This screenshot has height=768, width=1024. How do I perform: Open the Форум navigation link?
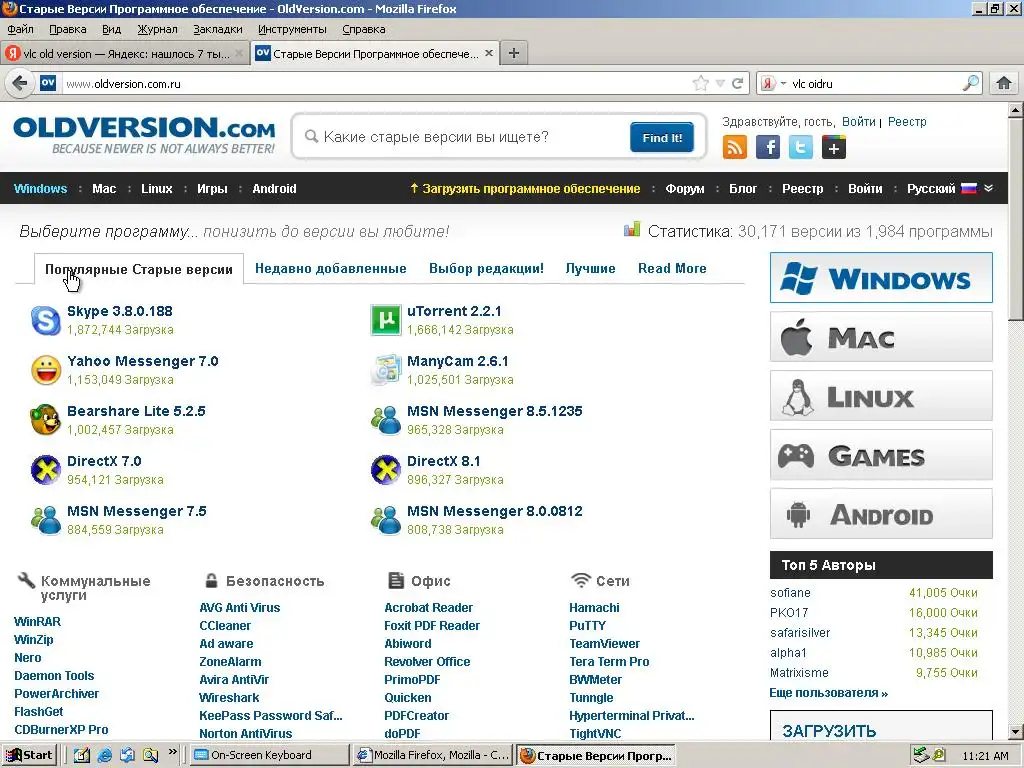point(684,188)
